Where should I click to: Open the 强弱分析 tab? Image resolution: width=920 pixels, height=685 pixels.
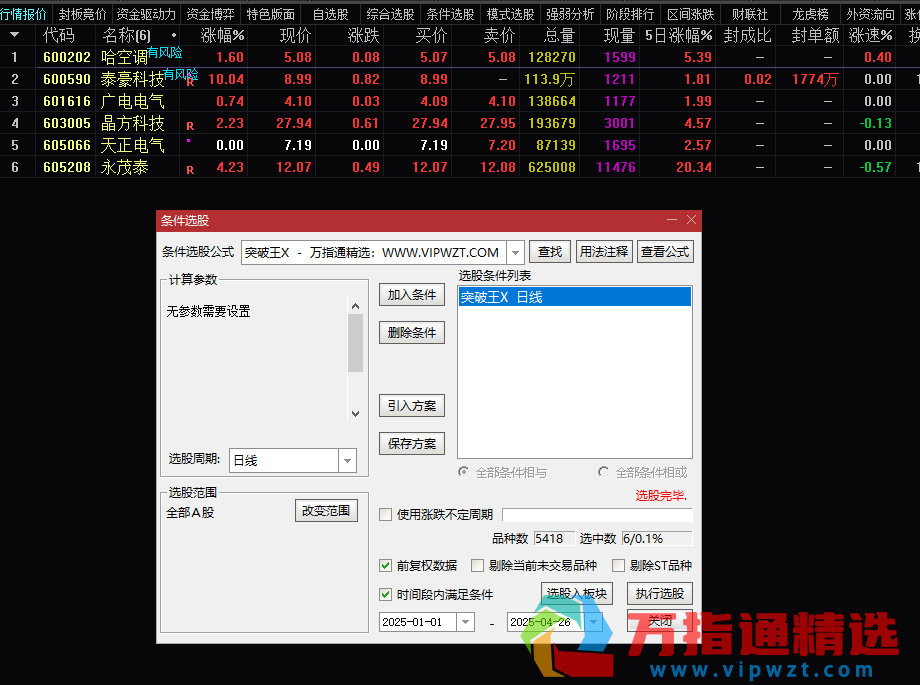(570, 14)
